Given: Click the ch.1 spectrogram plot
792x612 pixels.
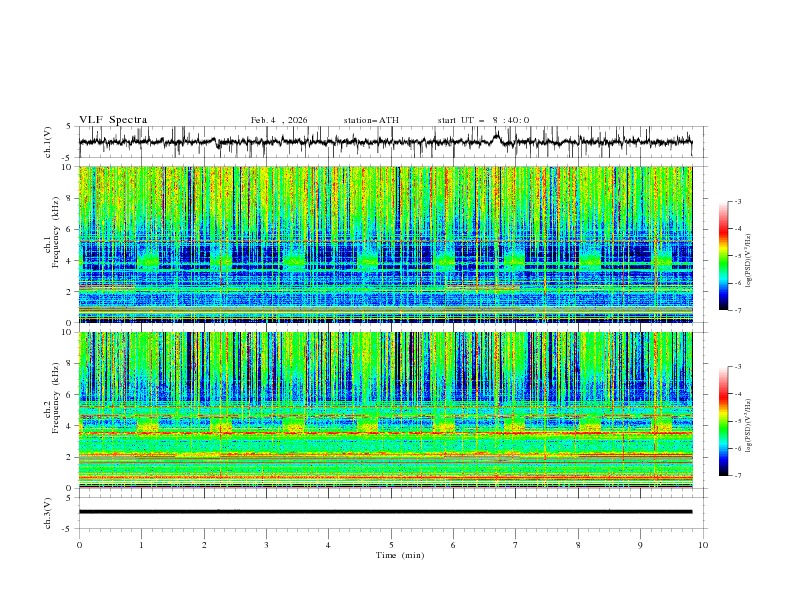Looking at the screenshot, I should 386,244.
